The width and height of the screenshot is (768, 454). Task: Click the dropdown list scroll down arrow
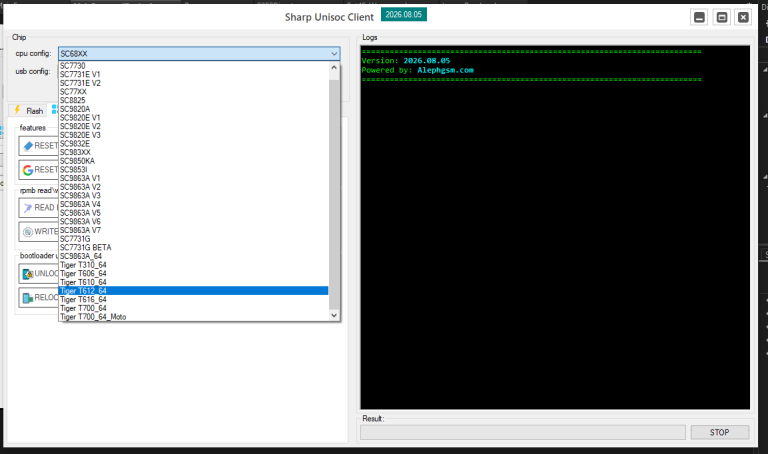[334, 315]
